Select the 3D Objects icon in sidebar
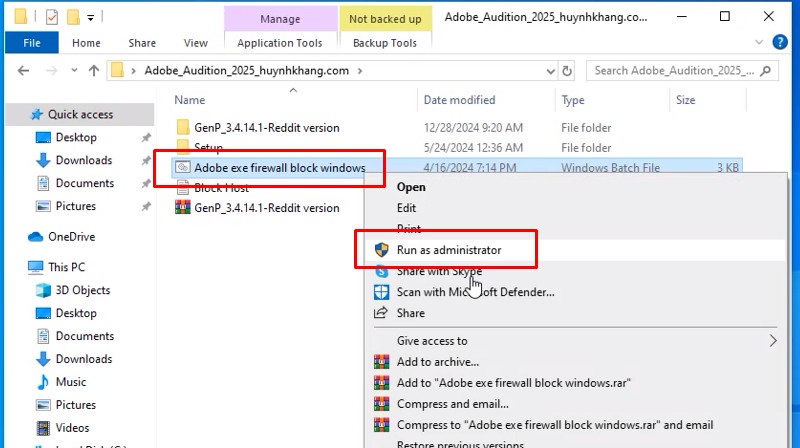This screenshot has height=448, width=800. [43, 290]
